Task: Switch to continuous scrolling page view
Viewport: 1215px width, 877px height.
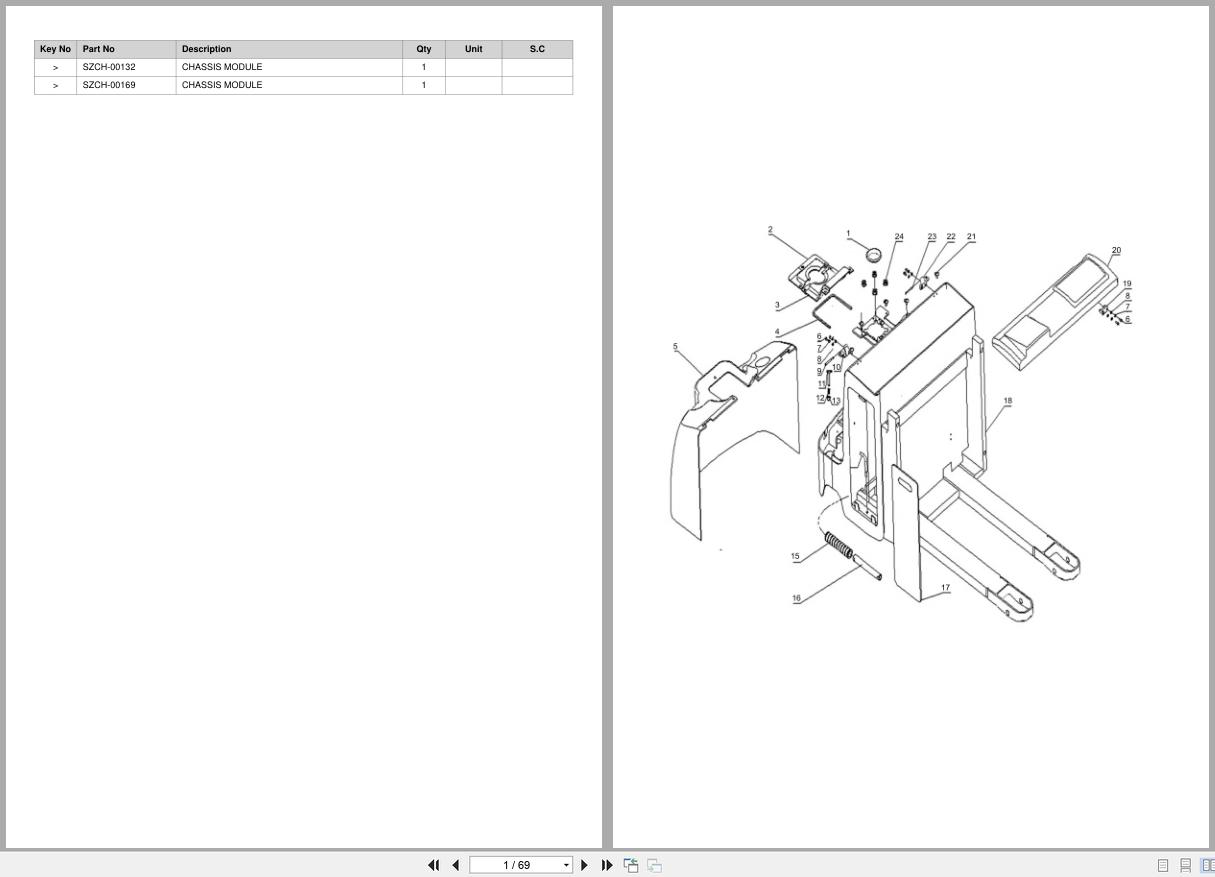Action: [1186, 865]
